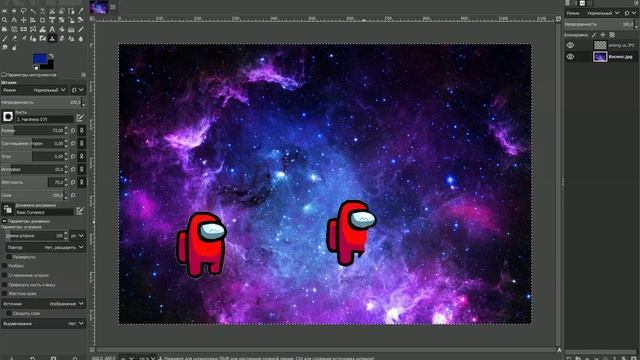Select the Pencil tool
The height and width of the screenshot is (360, 640).
[80, 29]
